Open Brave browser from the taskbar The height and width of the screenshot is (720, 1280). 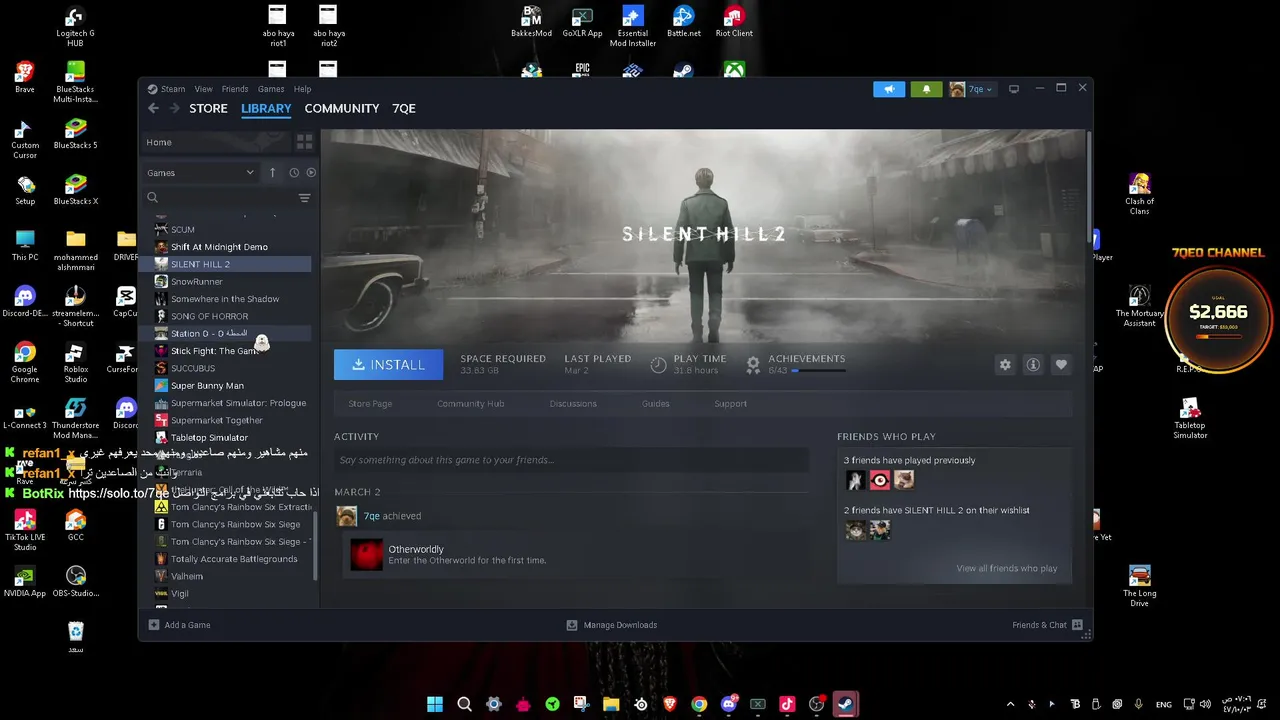(x=670, y=704)
